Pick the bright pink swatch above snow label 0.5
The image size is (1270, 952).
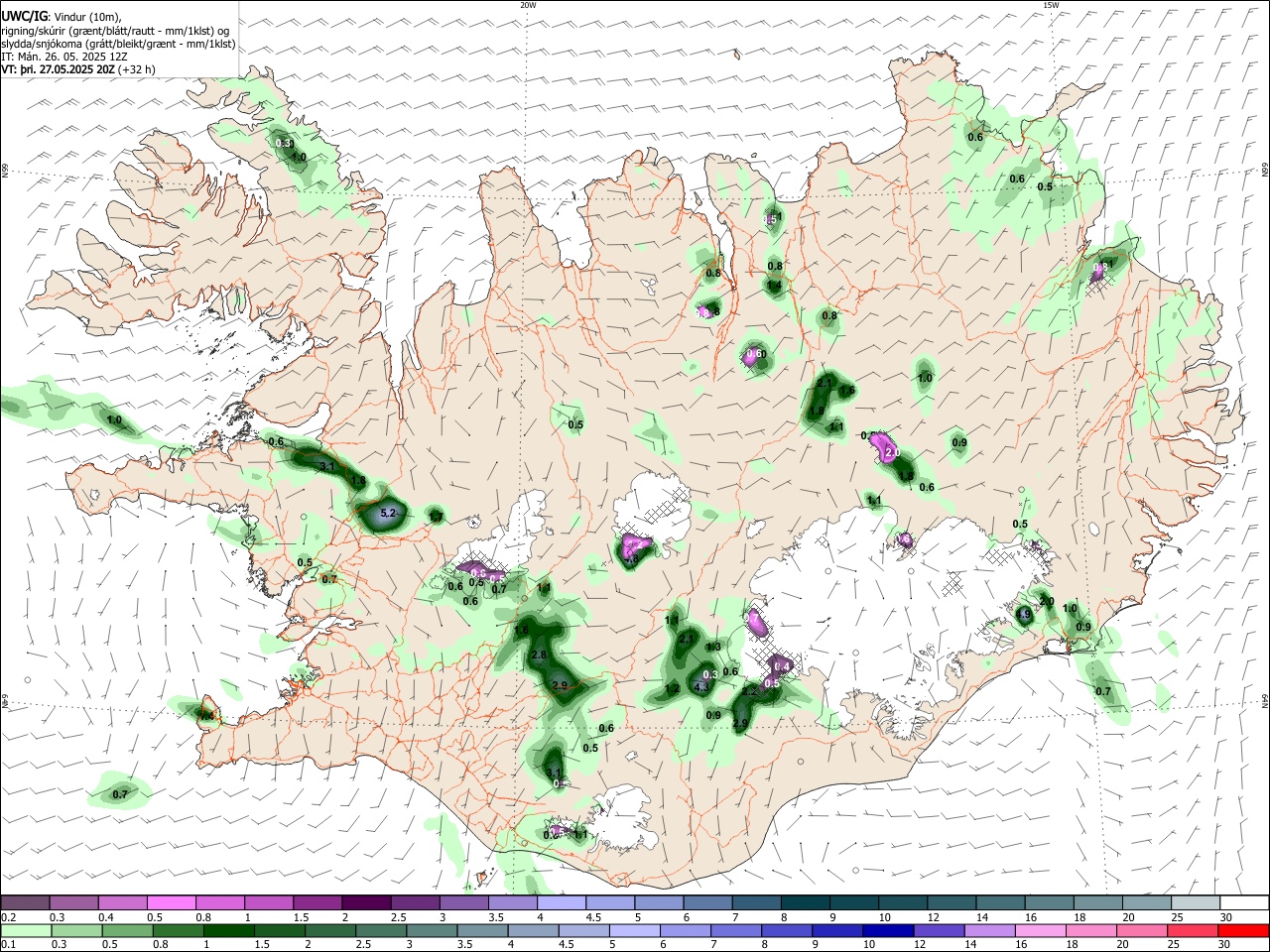(172, 902)
